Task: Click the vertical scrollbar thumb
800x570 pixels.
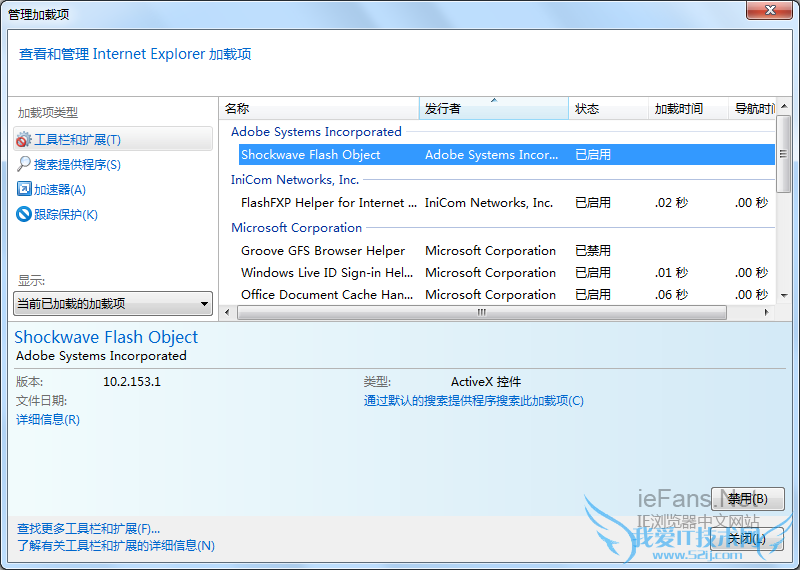Action: coord(783,154)
